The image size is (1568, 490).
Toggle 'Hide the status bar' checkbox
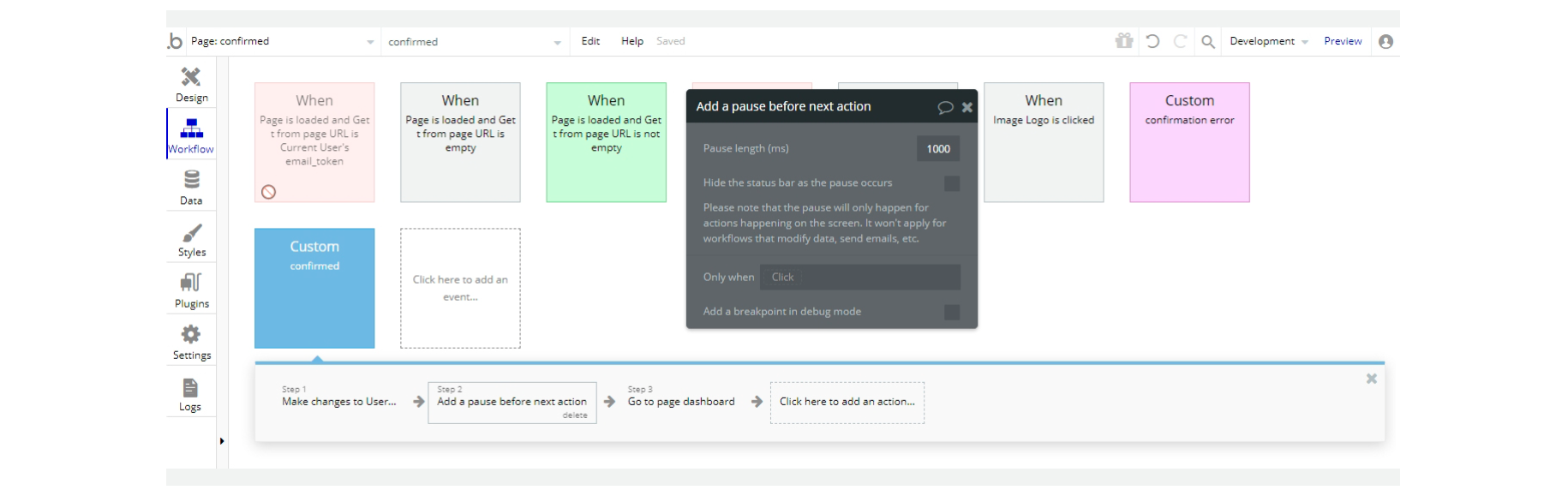[951, 183]
